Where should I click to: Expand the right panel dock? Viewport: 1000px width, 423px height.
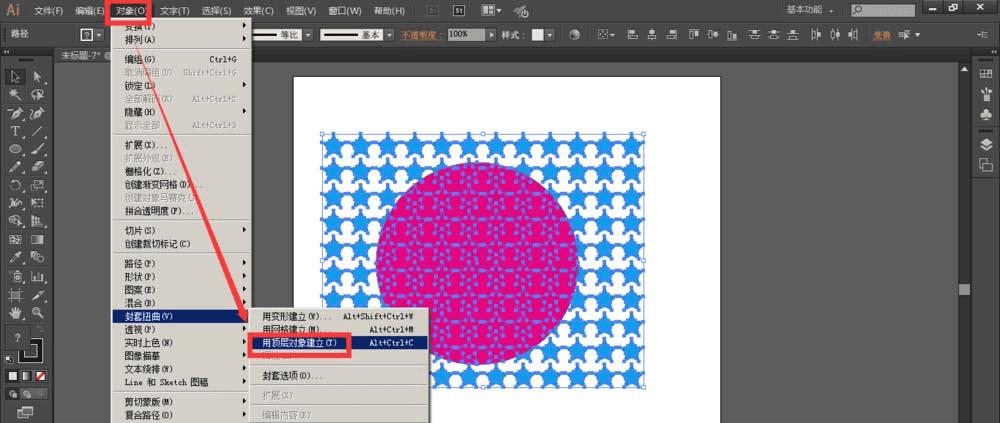(x=992, y=52)
